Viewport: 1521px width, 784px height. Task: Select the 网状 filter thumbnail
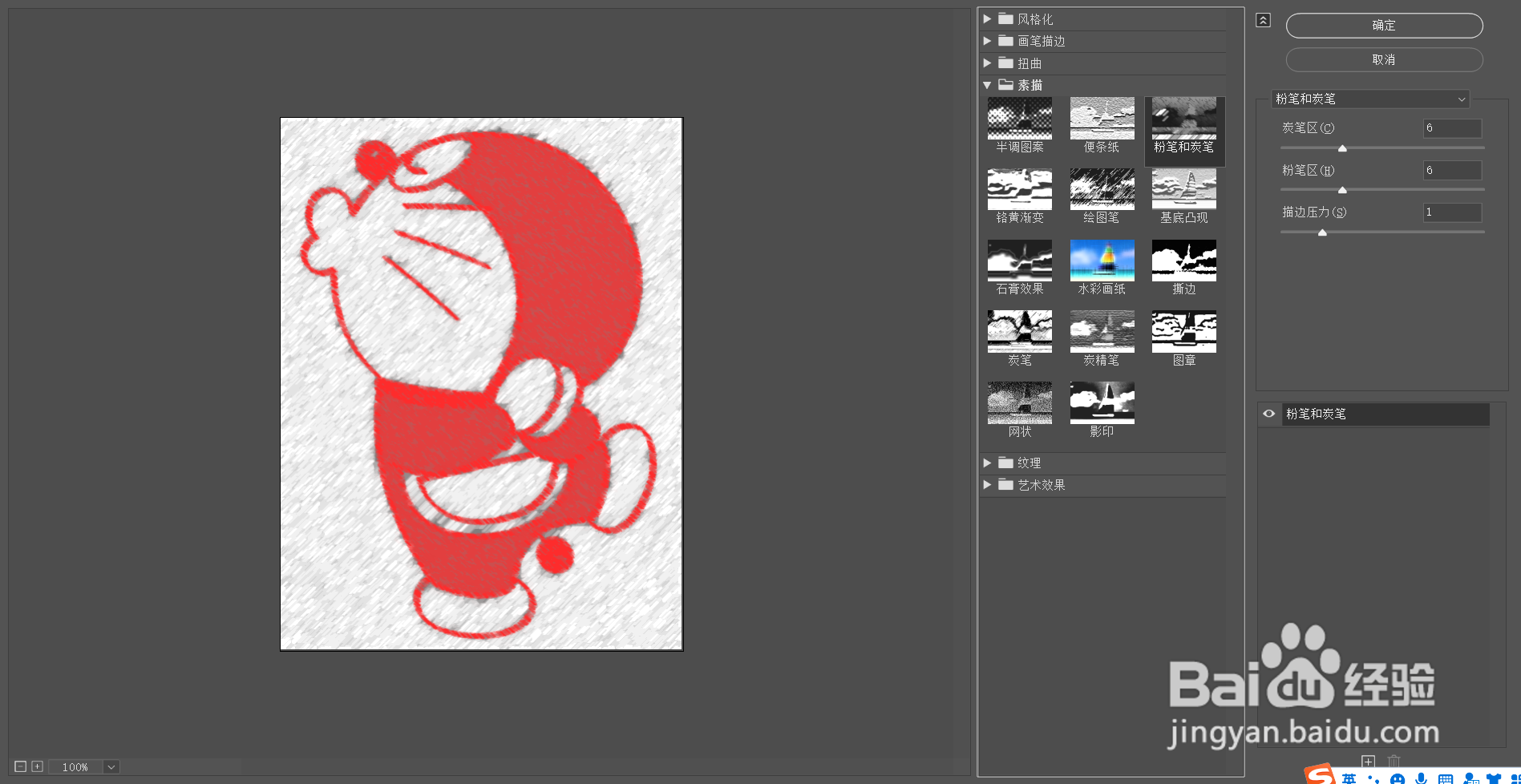tap(1019, 403)
